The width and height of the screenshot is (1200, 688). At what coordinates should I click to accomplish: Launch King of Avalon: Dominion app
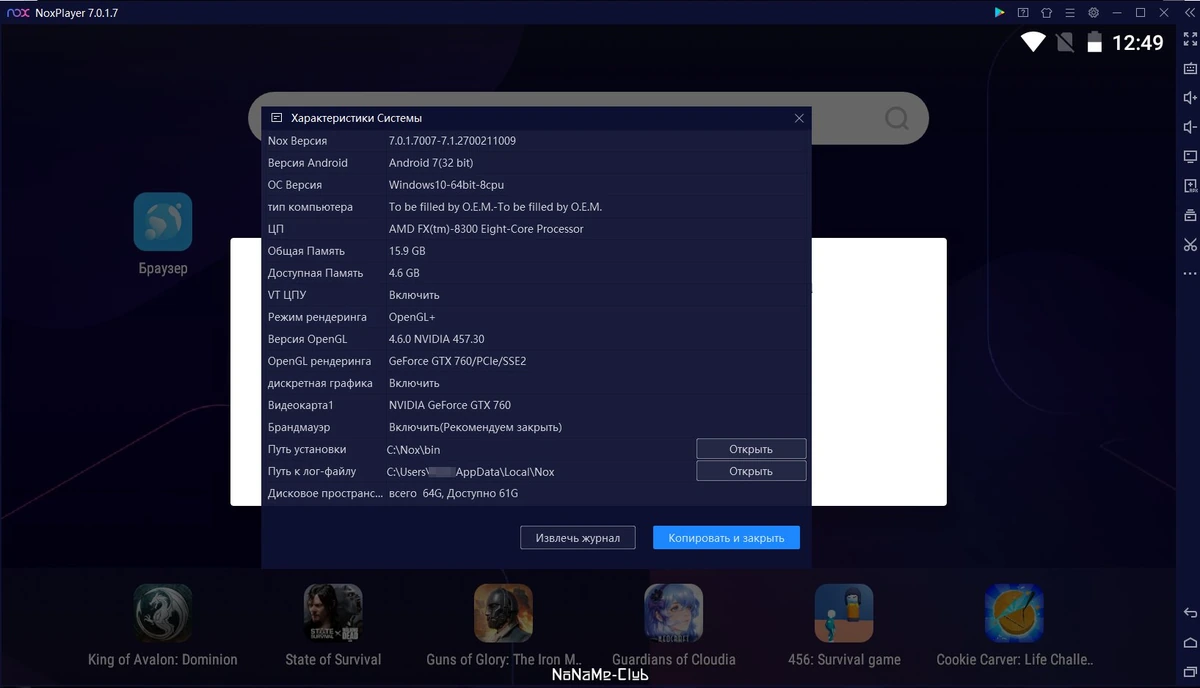pyautogui.click(x=163, y=613)
